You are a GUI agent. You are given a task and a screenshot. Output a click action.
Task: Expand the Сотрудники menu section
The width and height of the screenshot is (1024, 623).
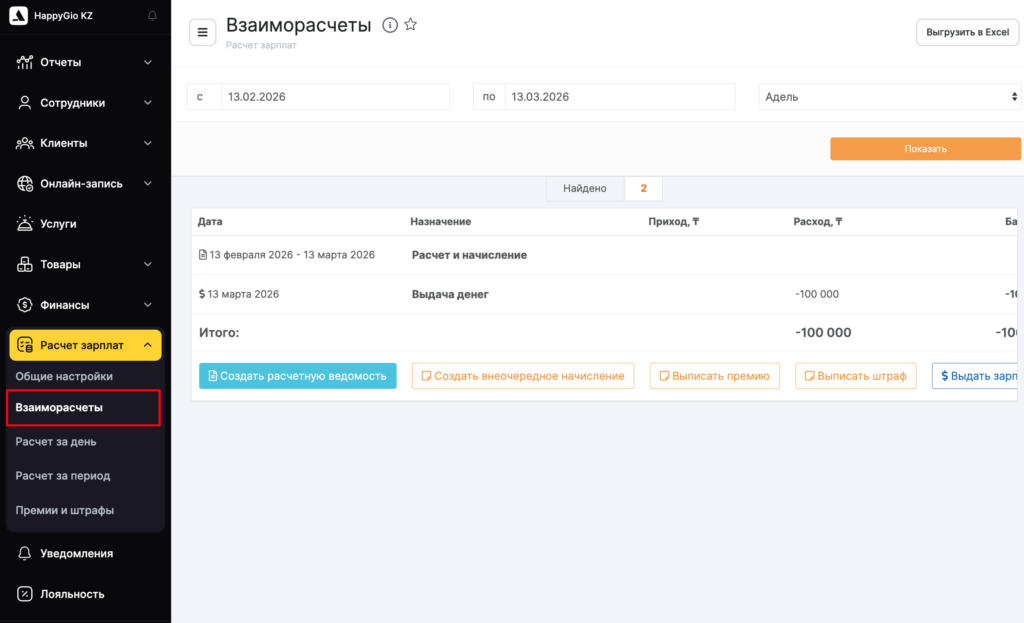[x=85, y=103]
